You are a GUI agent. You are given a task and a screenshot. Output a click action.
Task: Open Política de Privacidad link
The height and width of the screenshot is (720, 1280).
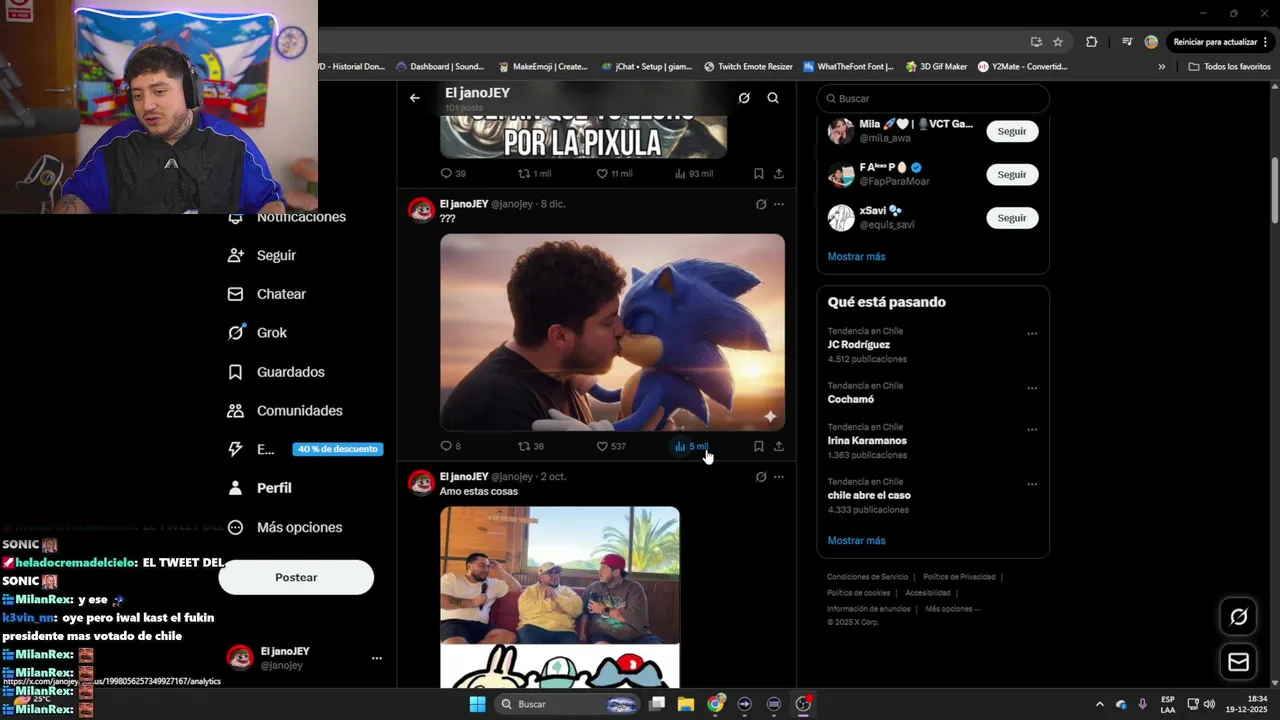tap(959, 577)
